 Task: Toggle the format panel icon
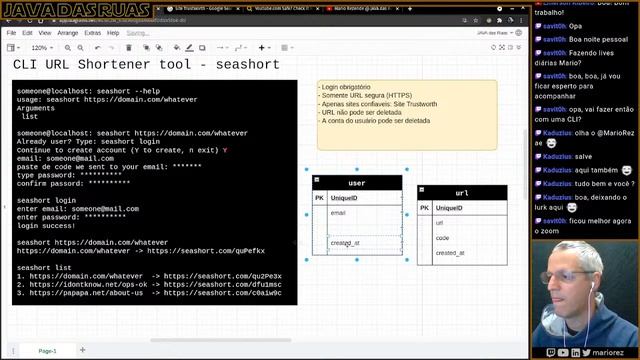pos(510,47)
